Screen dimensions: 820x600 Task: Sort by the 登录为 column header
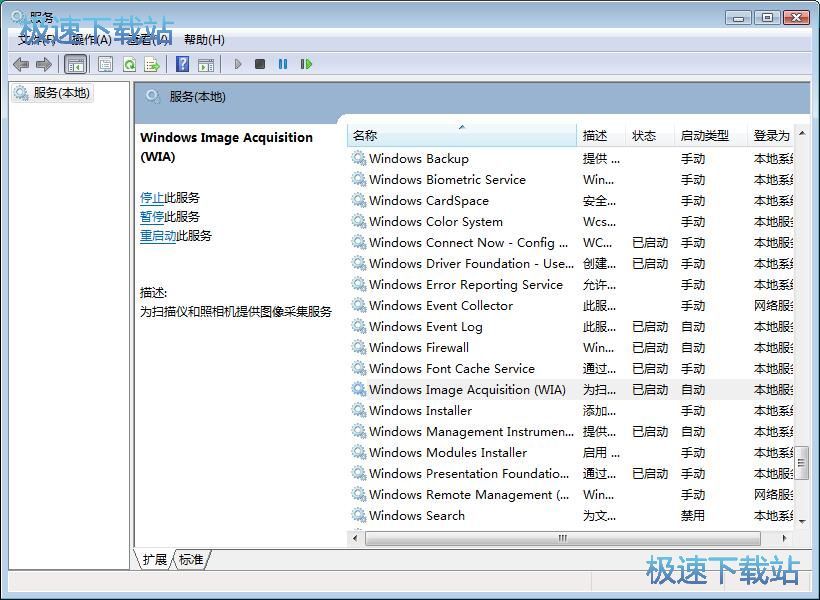tap(771, 135)
